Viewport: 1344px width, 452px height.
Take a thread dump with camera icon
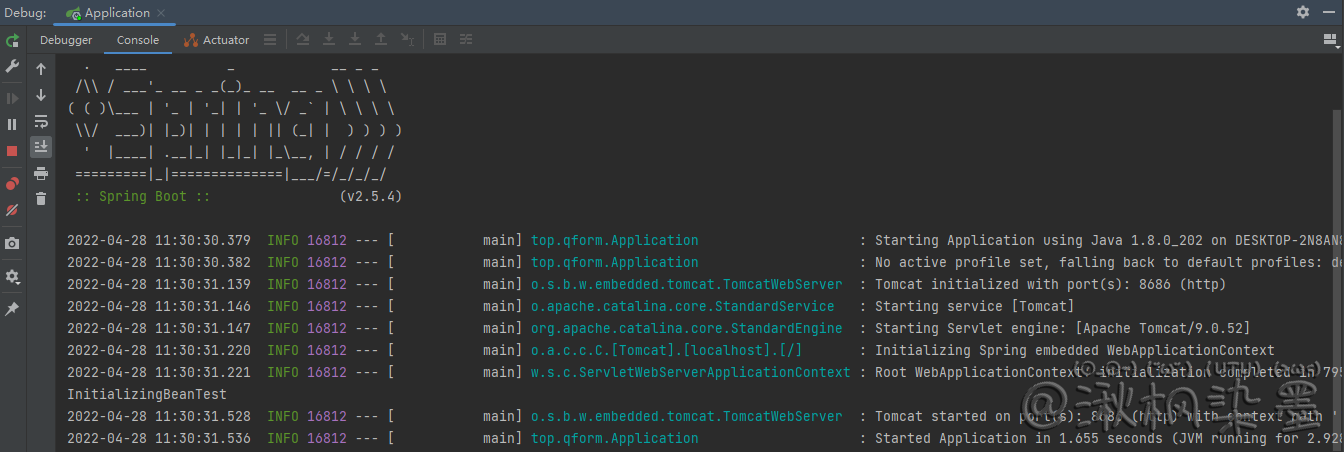(x=12, y=243)
